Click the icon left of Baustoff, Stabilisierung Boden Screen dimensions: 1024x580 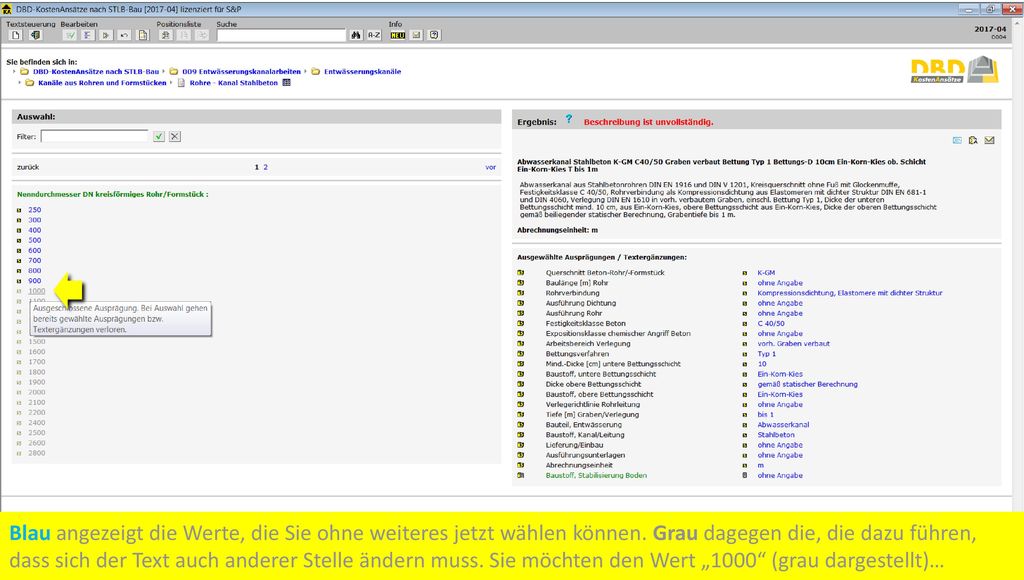point(520,475)
